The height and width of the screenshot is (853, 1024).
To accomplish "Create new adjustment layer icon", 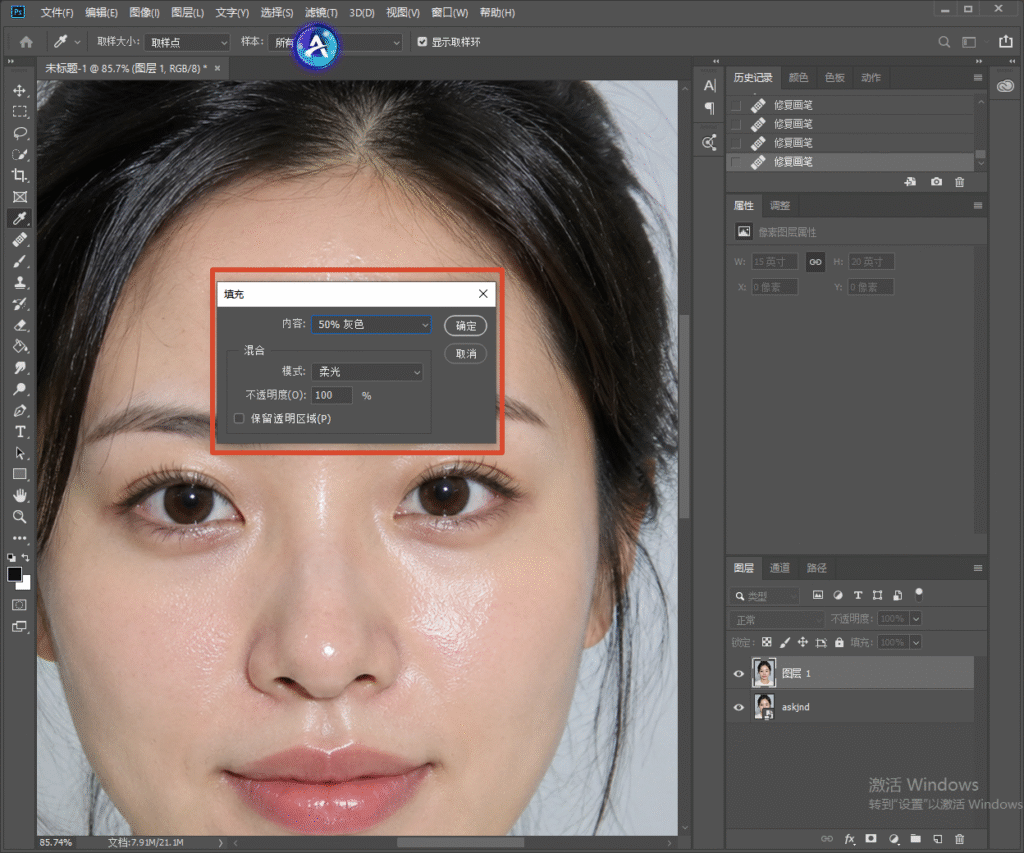I will (893, 839).
